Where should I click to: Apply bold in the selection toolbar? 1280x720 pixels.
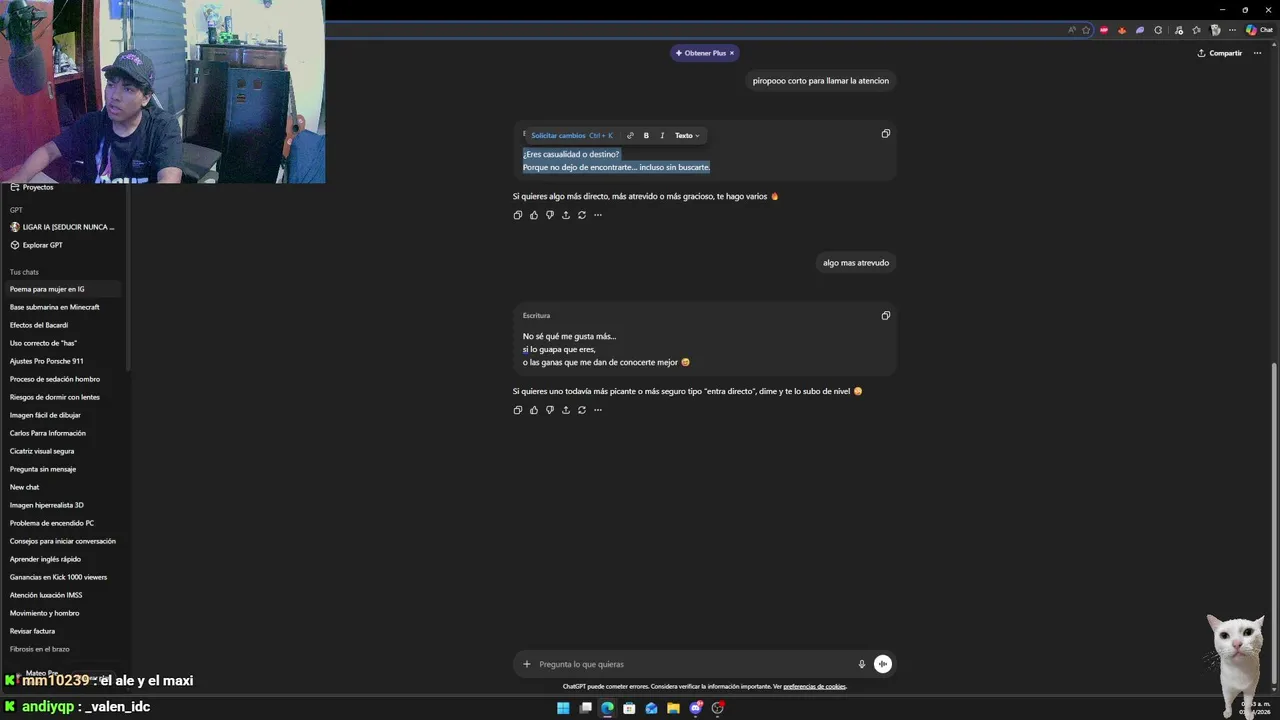(x=646, y=136)
